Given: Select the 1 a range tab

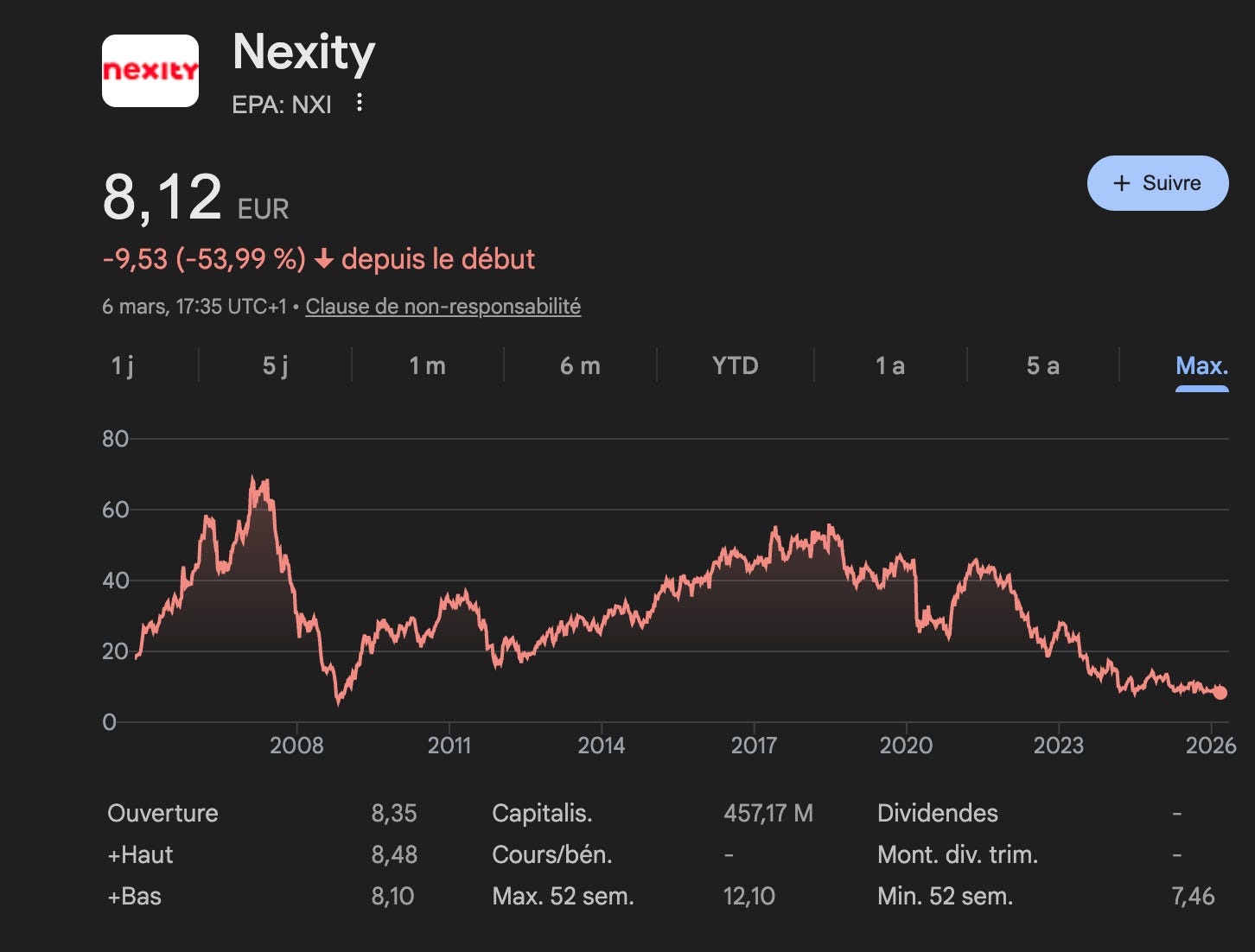Looking at the screenshot, I should point(889,365).
